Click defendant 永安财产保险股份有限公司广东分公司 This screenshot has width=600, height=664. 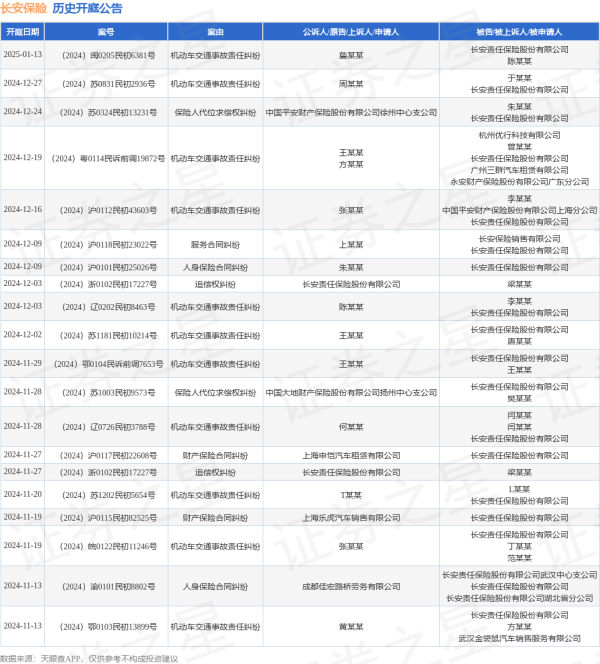click(519, 182)
